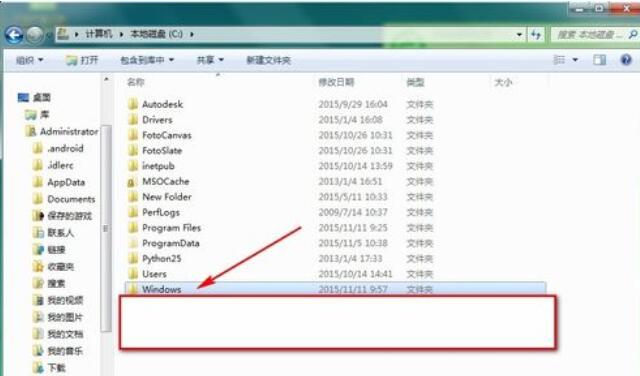Click the 桌面 item in navigation pane
Screen dimensions: 640x376
click(34, 97)
